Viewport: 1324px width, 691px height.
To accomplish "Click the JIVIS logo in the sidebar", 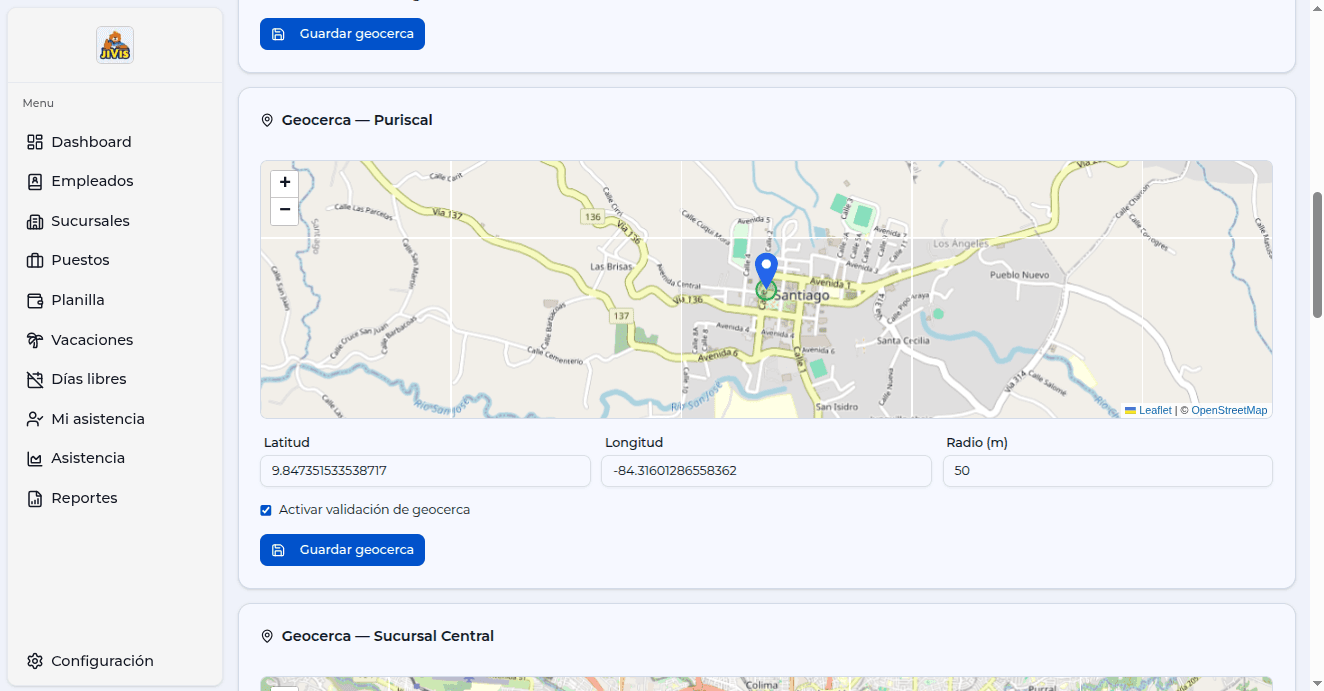I will [x=115, y=45].
